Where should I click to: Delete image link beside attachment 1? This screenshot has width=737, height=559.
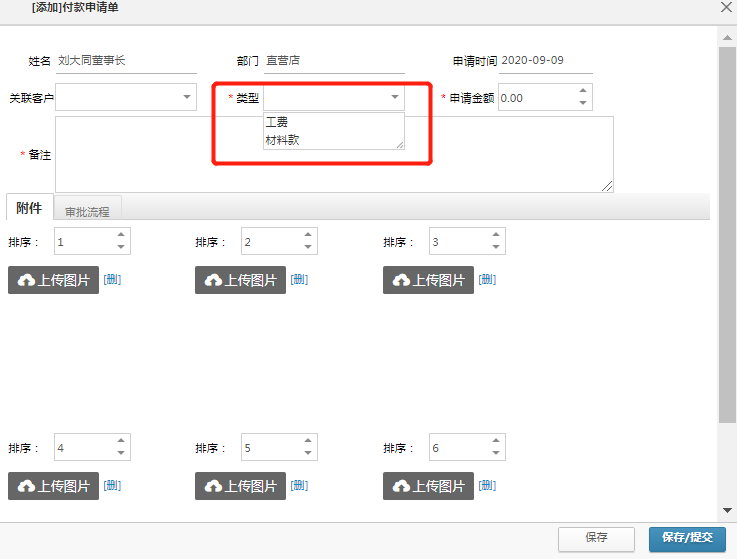112,280
